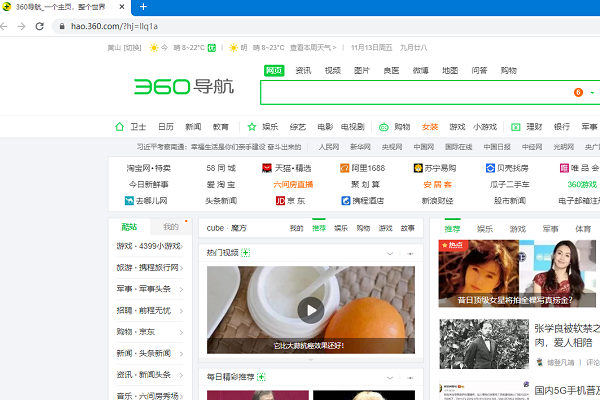Open the 58同城 link

tap(221, 168)
